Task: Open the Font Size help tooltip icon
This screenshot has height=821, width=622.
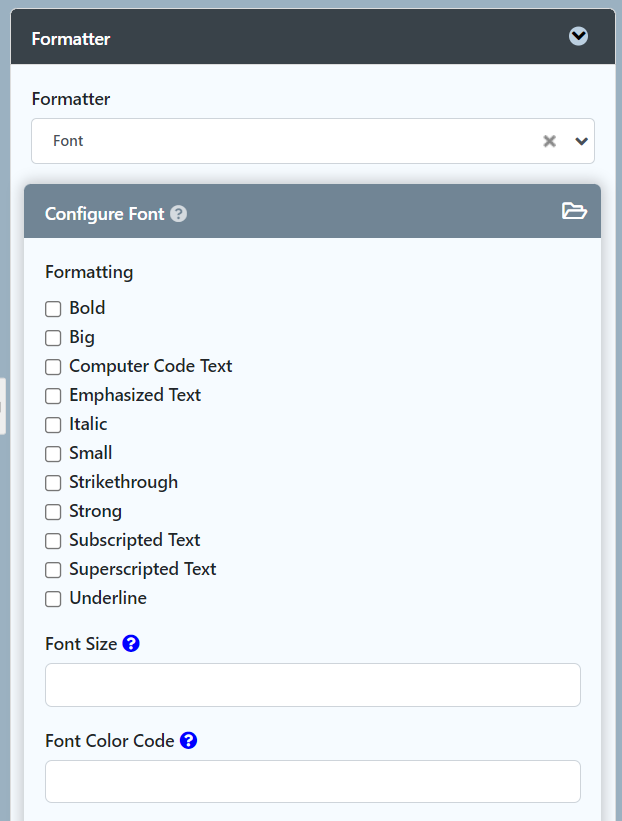Action: pyautogui.click(x=131, y=644)
